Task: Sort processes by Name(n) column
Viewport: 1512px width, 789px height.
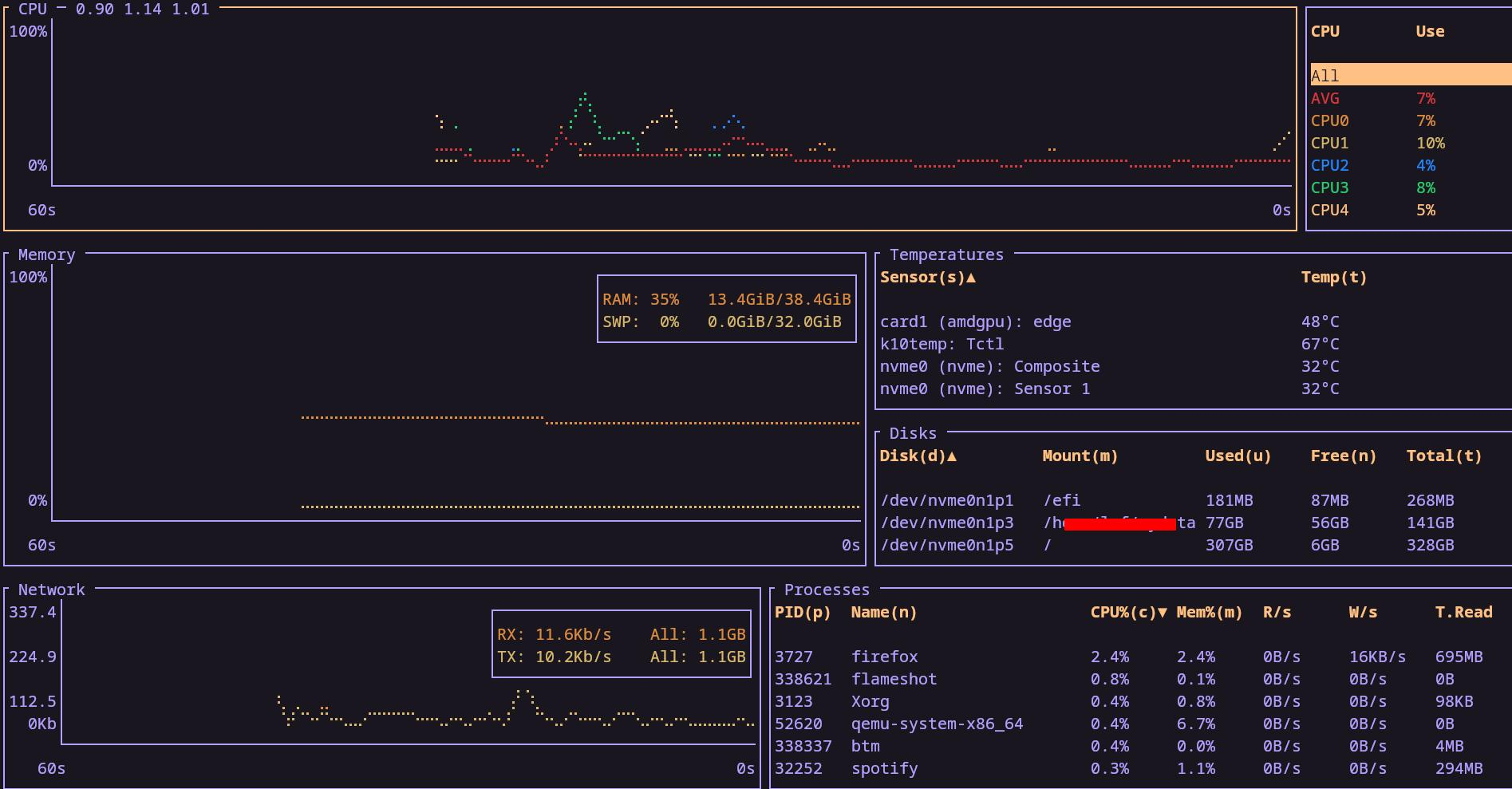Action: point(884,612)
